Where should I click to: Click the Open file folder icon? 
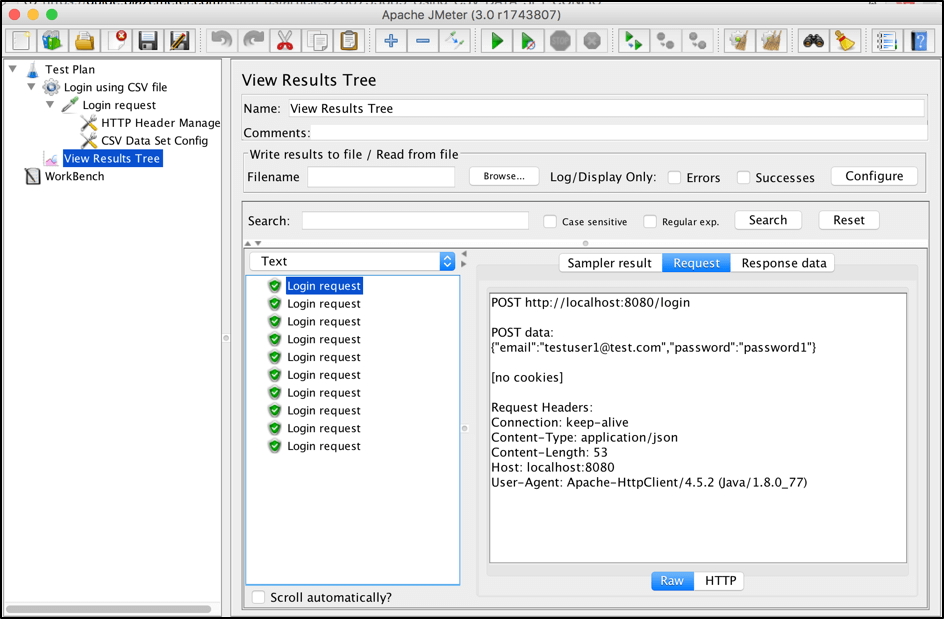pos(84,41)
